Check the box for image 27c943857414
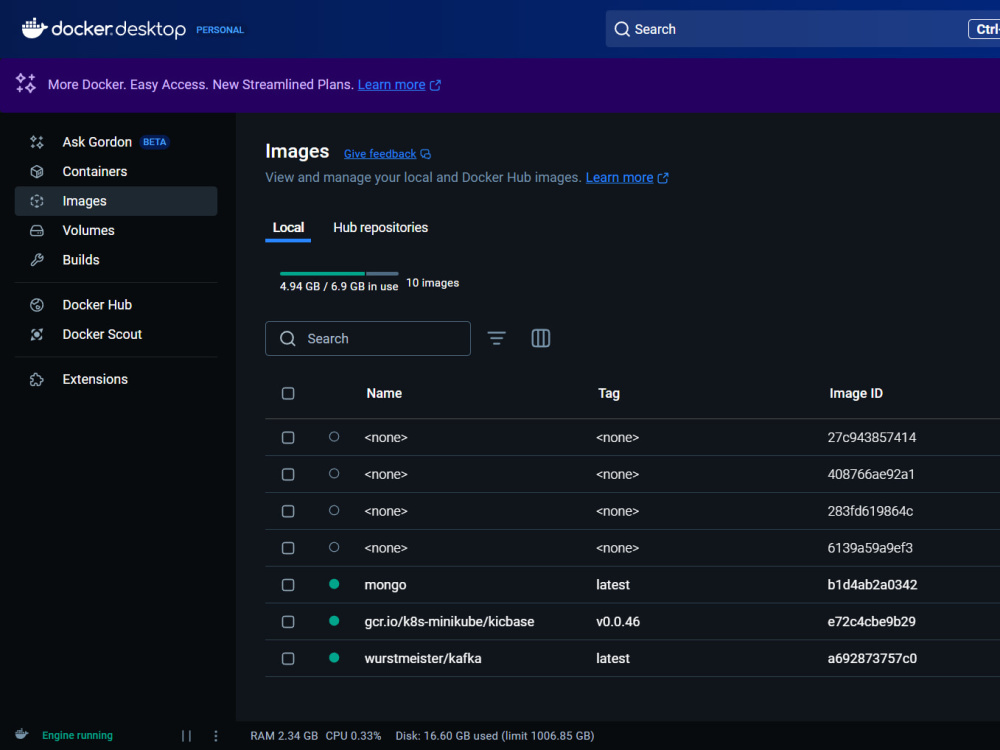The image size is (1000, 750). 288,438
